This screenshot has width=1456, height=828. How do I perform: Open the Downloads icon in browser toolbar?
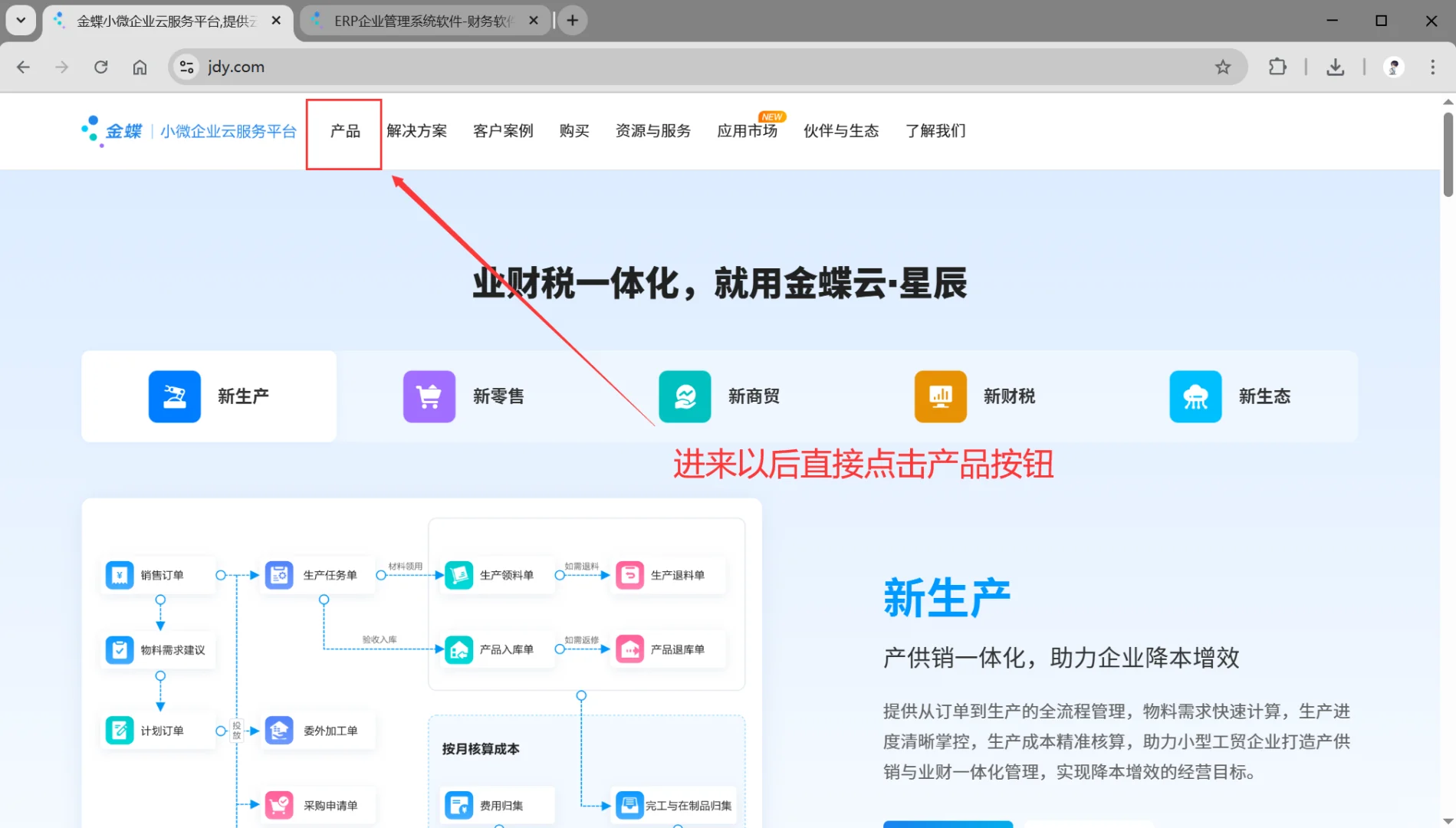[1336, 67]
